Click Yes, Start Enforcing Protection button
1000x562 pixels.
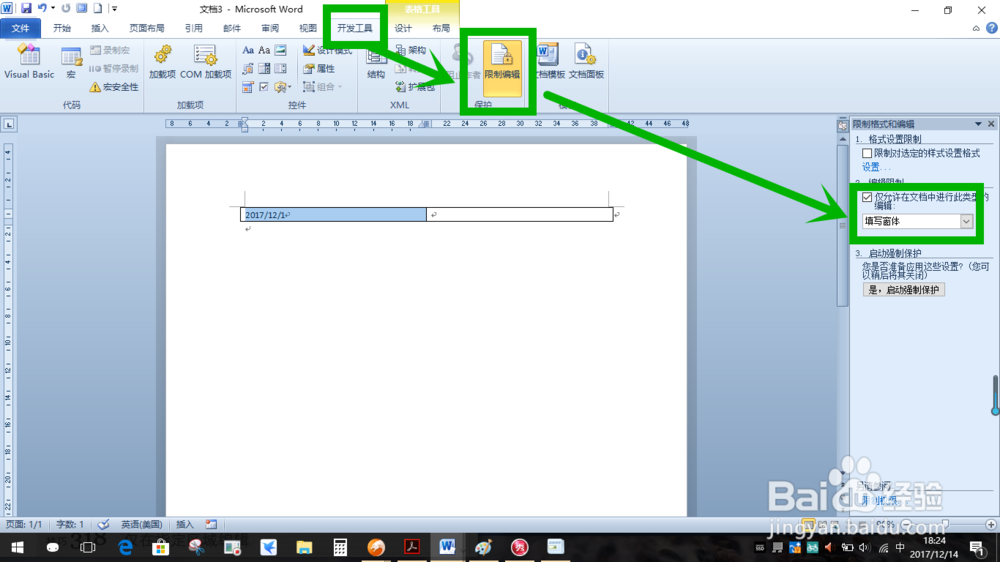click(x=904, y=290)
